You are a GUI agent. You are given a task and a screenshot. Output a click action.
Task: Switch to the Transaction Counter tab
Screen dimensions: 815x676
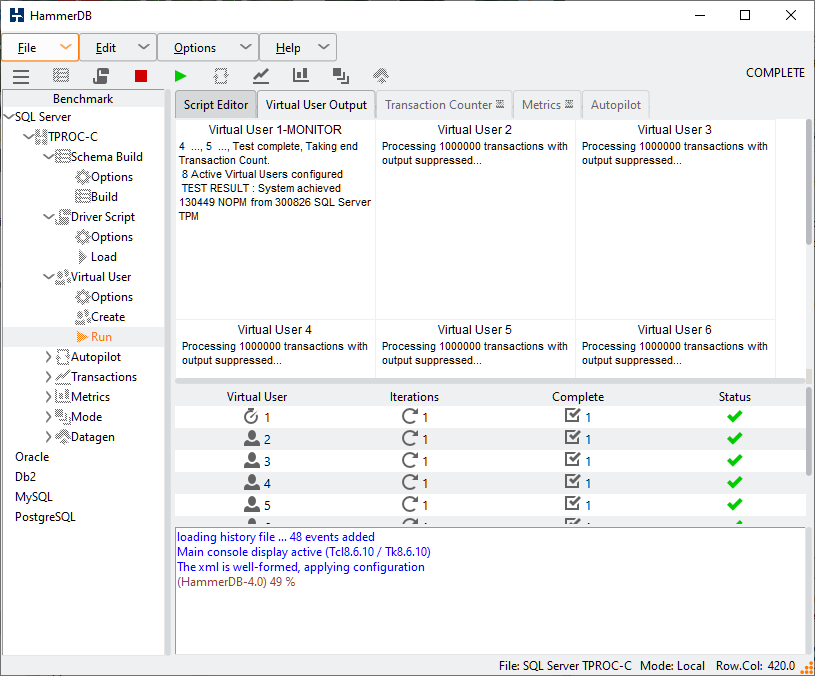tap(444, 105)
